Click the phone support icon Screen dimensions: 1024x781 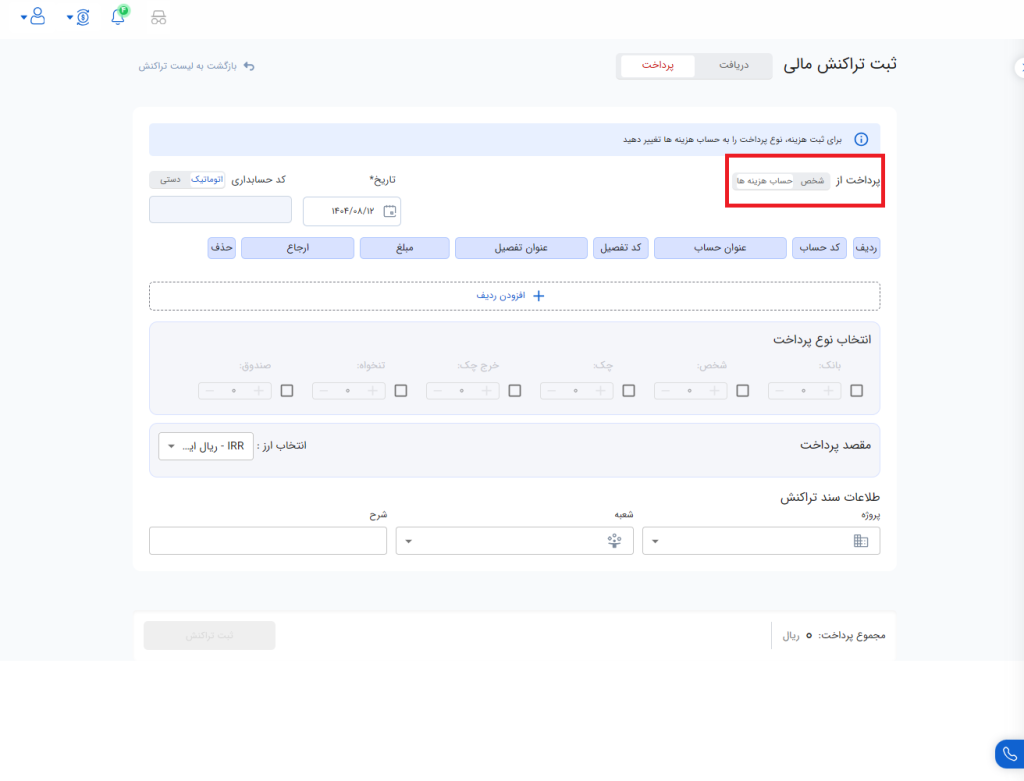point(1008,754)
